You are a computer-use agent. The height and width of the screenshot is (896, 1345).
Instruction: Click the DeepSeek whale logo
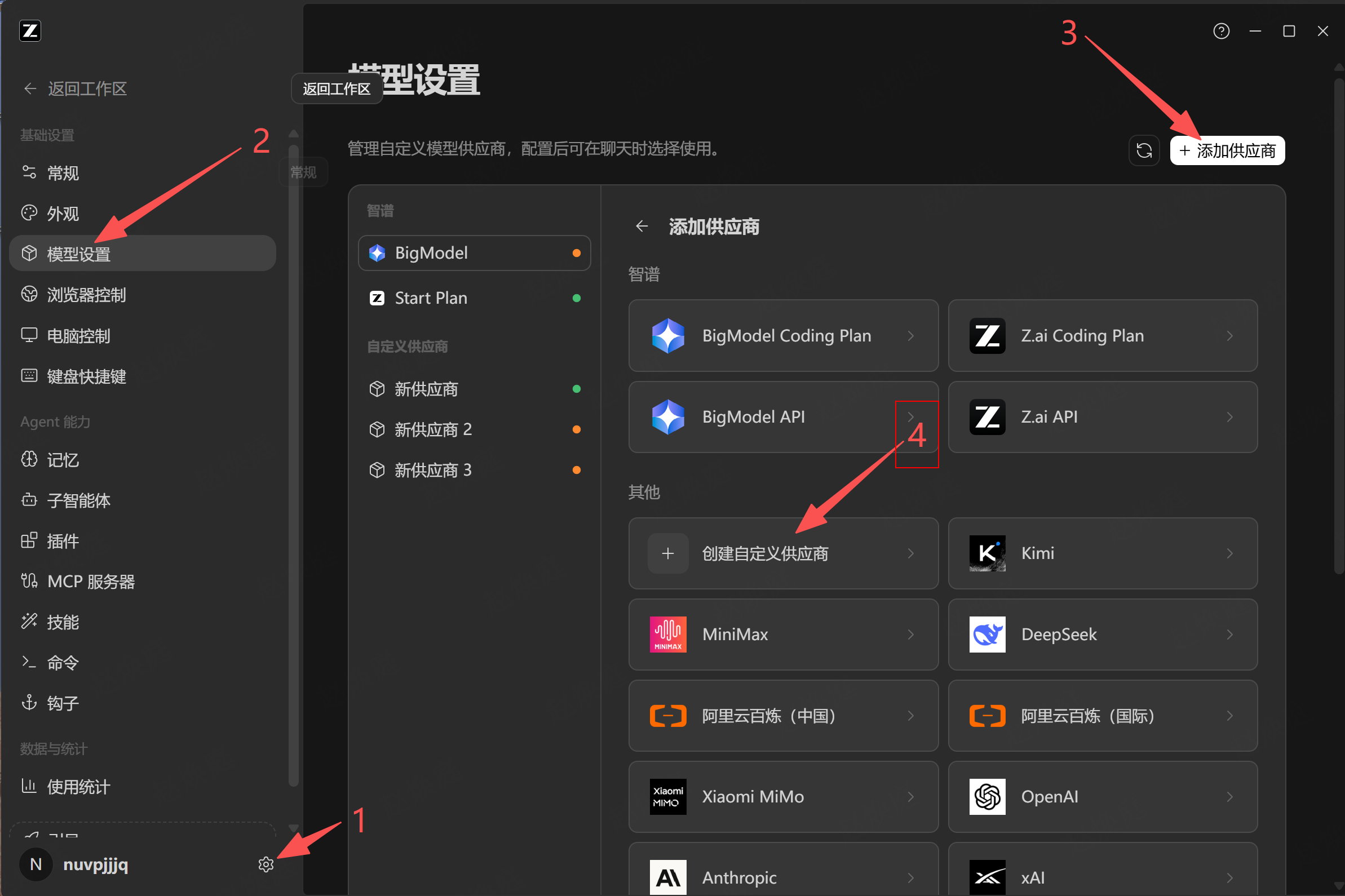click(x=987, y=635)
